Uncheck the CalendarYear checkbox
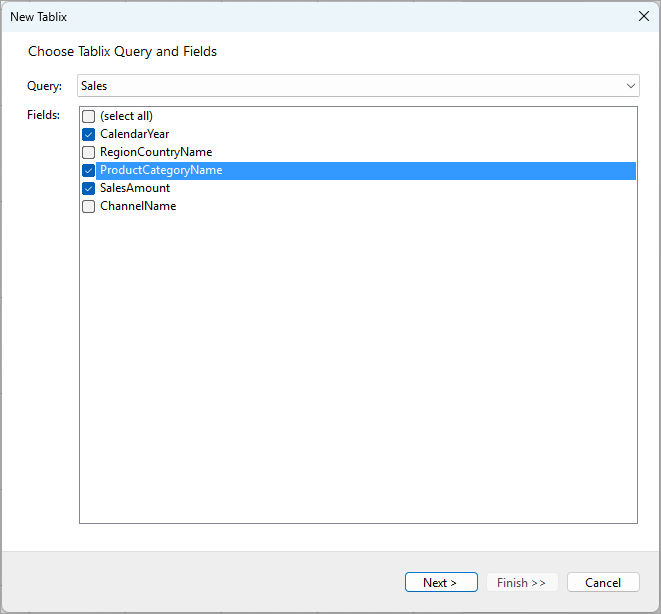The width and height of the screenshot is (661, 614). click(x=89, y=134)
